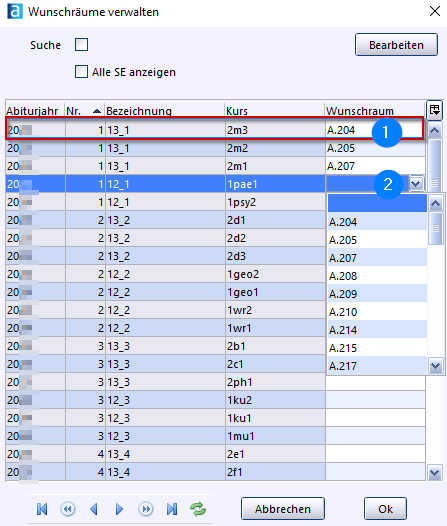Image resolution: width=447 pixels, height=526 pixels.
Task: Pick A.207 from the dropdown list
Action: tap(377, 258)
